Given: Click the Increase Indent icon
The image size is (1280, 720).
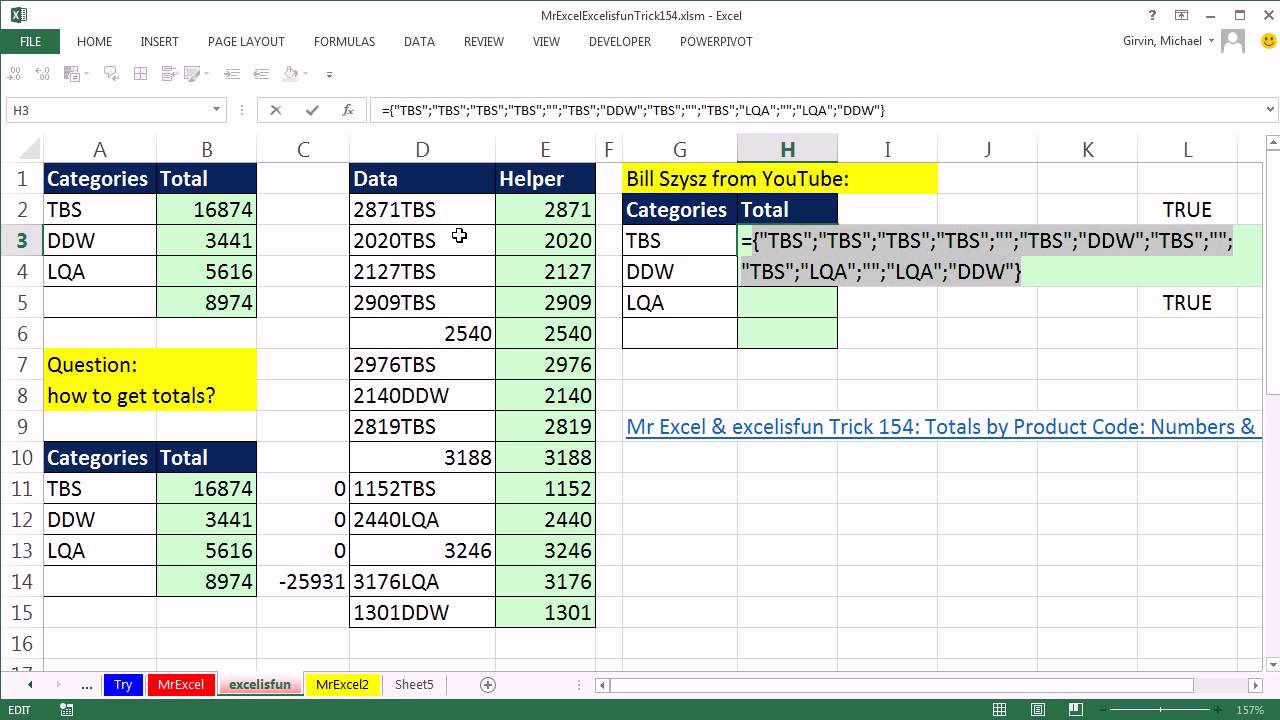Looking at the screenshot, I should point(232,74).
